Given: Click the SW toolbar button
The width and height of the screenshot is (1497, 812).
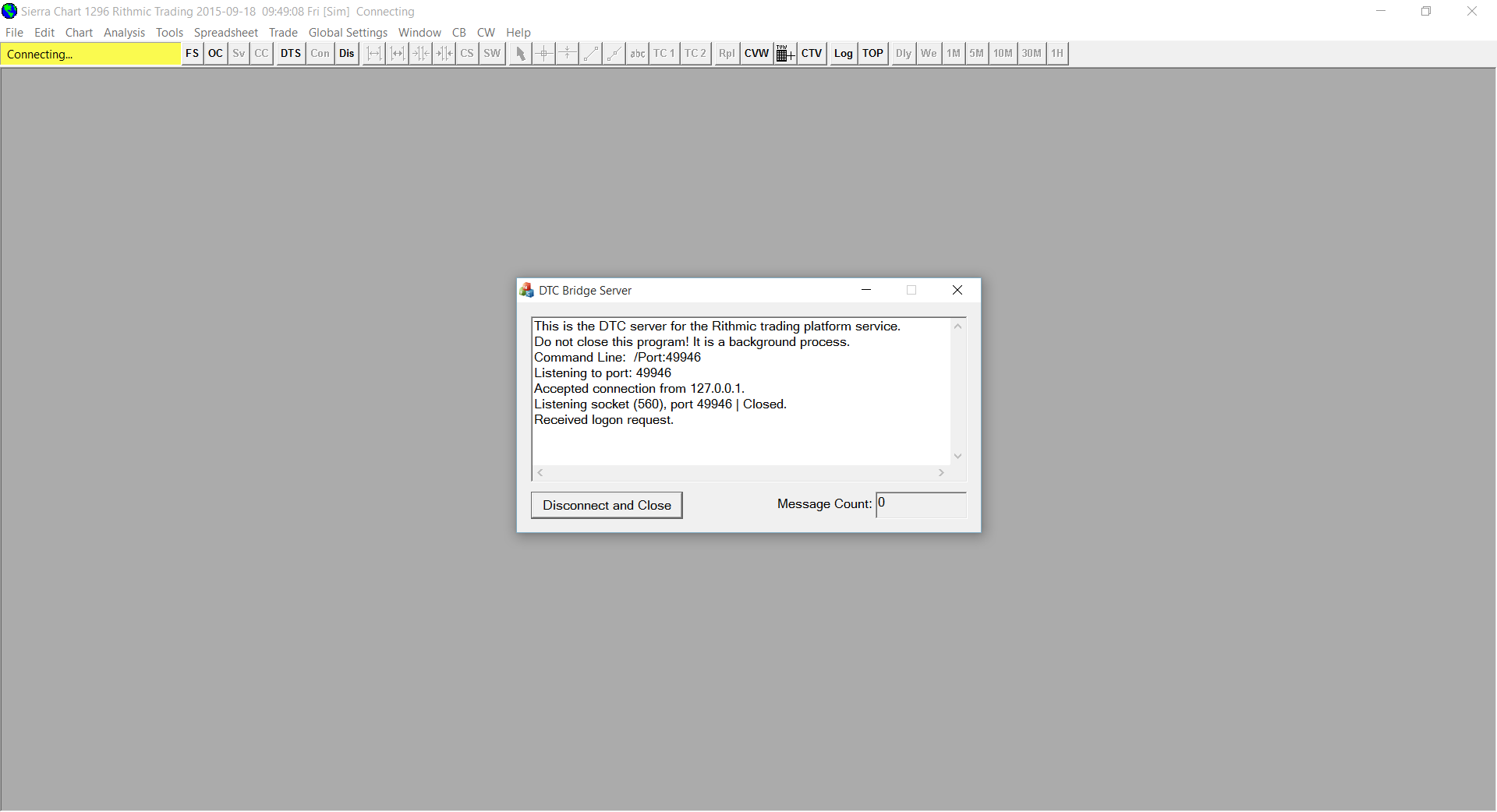Looking at the screenshot, I should [492, 54].
